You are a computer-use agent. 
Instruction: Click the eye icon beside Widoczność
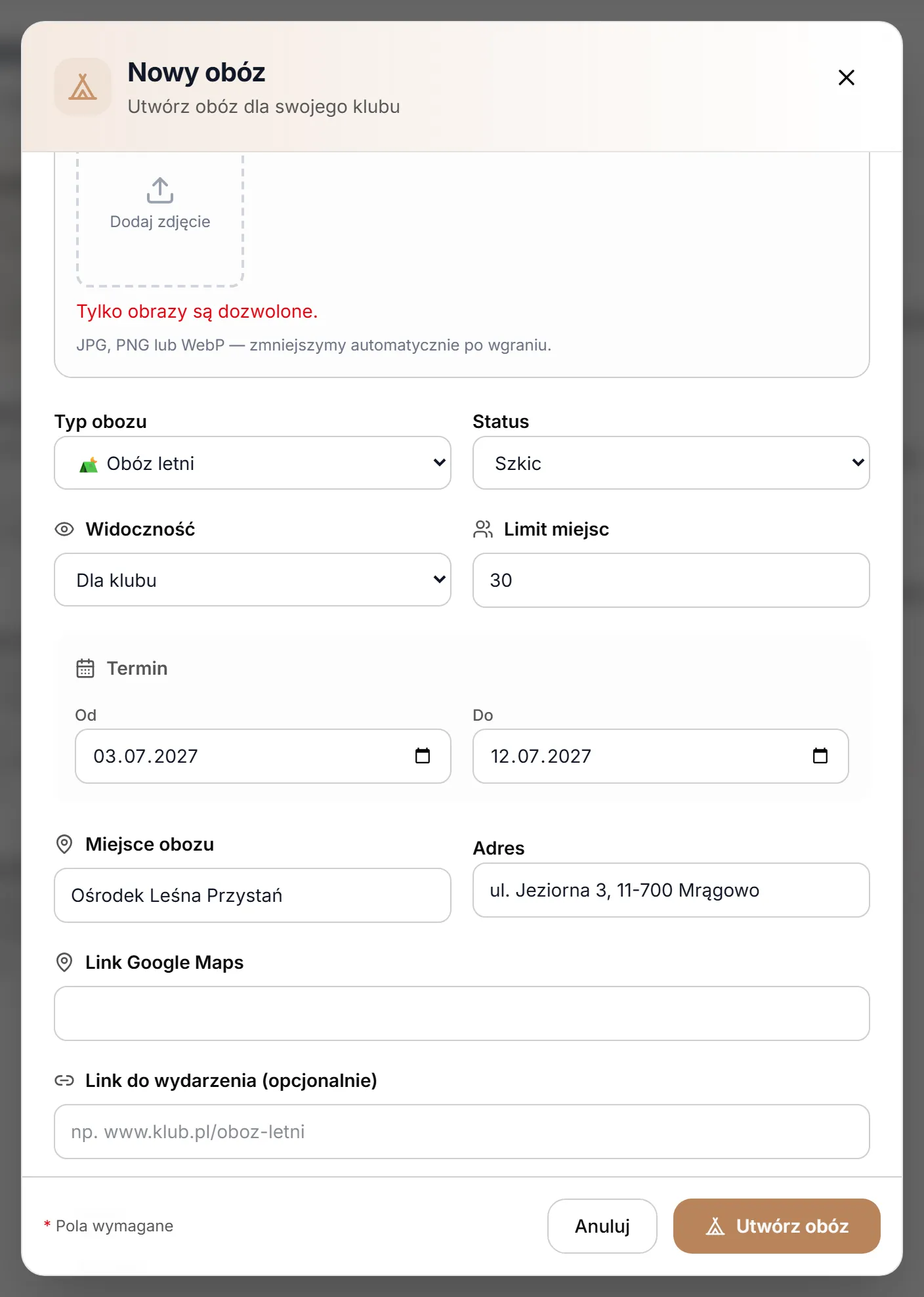tap(64, 529)
